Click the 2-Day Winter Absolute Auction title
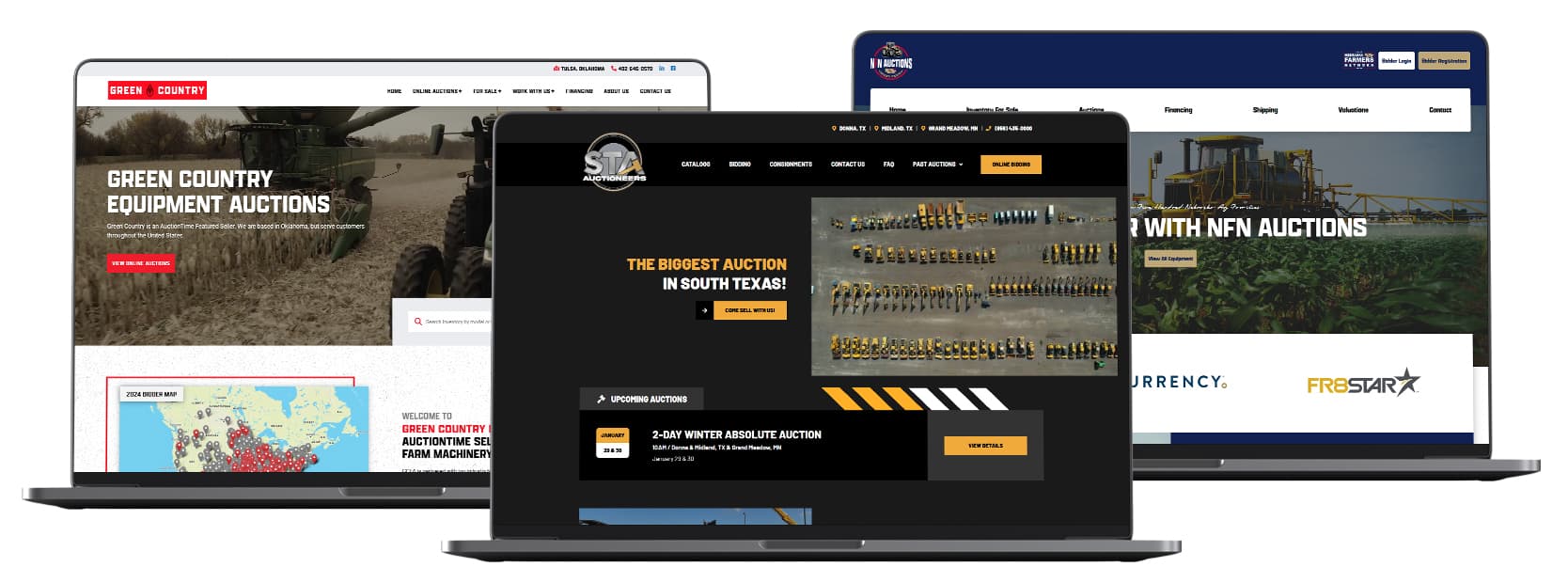Image resolution: width=1568 pixels, height=583 pixels. point(736,434)
